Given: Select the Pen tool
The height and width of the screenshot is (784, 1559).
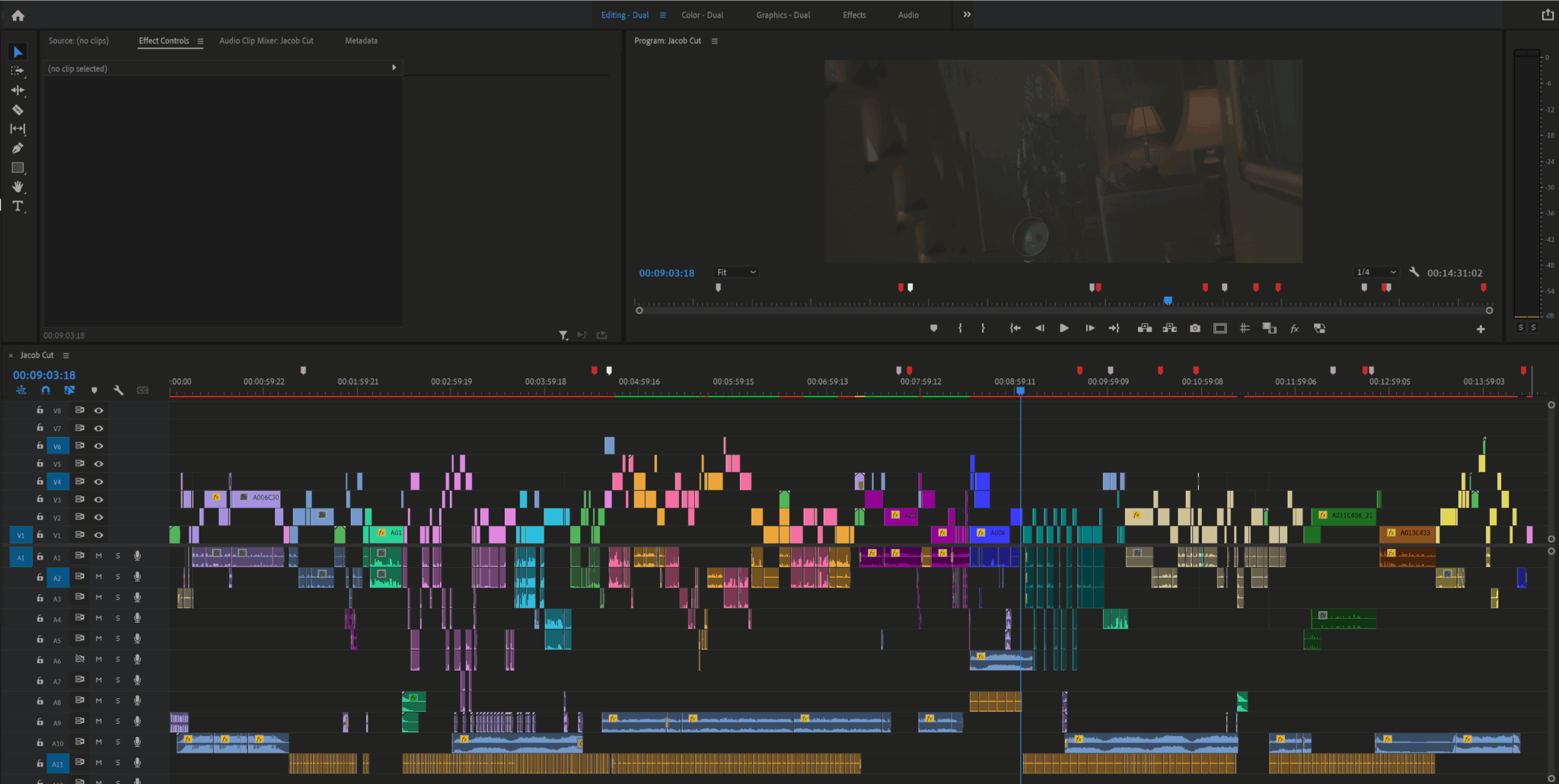Looking at the screenshot, I should pyautogui.click(x=18, y=148).
